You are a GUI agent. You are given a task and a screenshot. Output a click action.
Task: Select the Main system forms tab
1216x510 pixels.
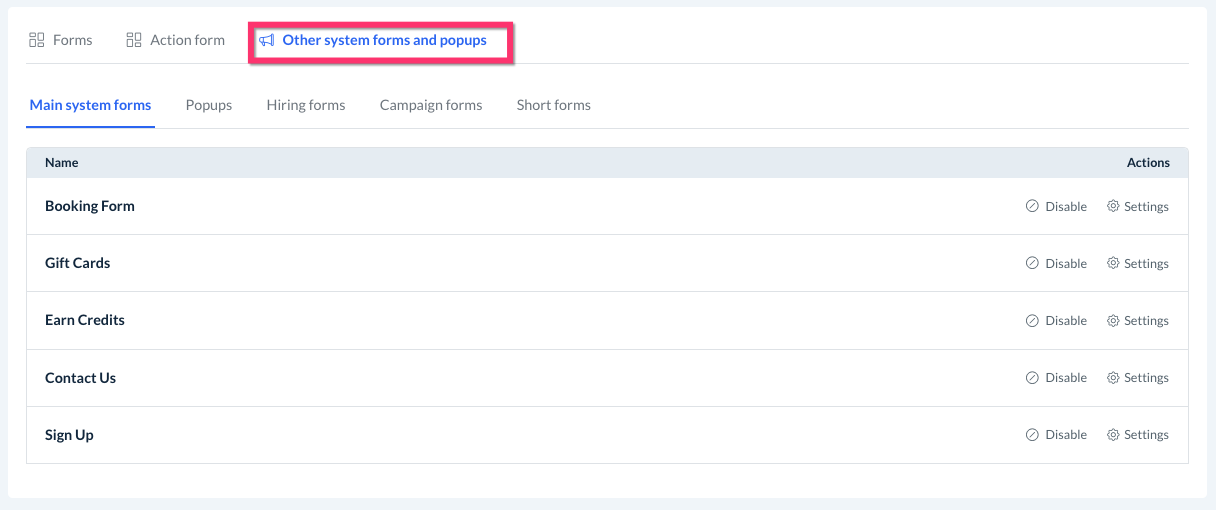point(90,105)
